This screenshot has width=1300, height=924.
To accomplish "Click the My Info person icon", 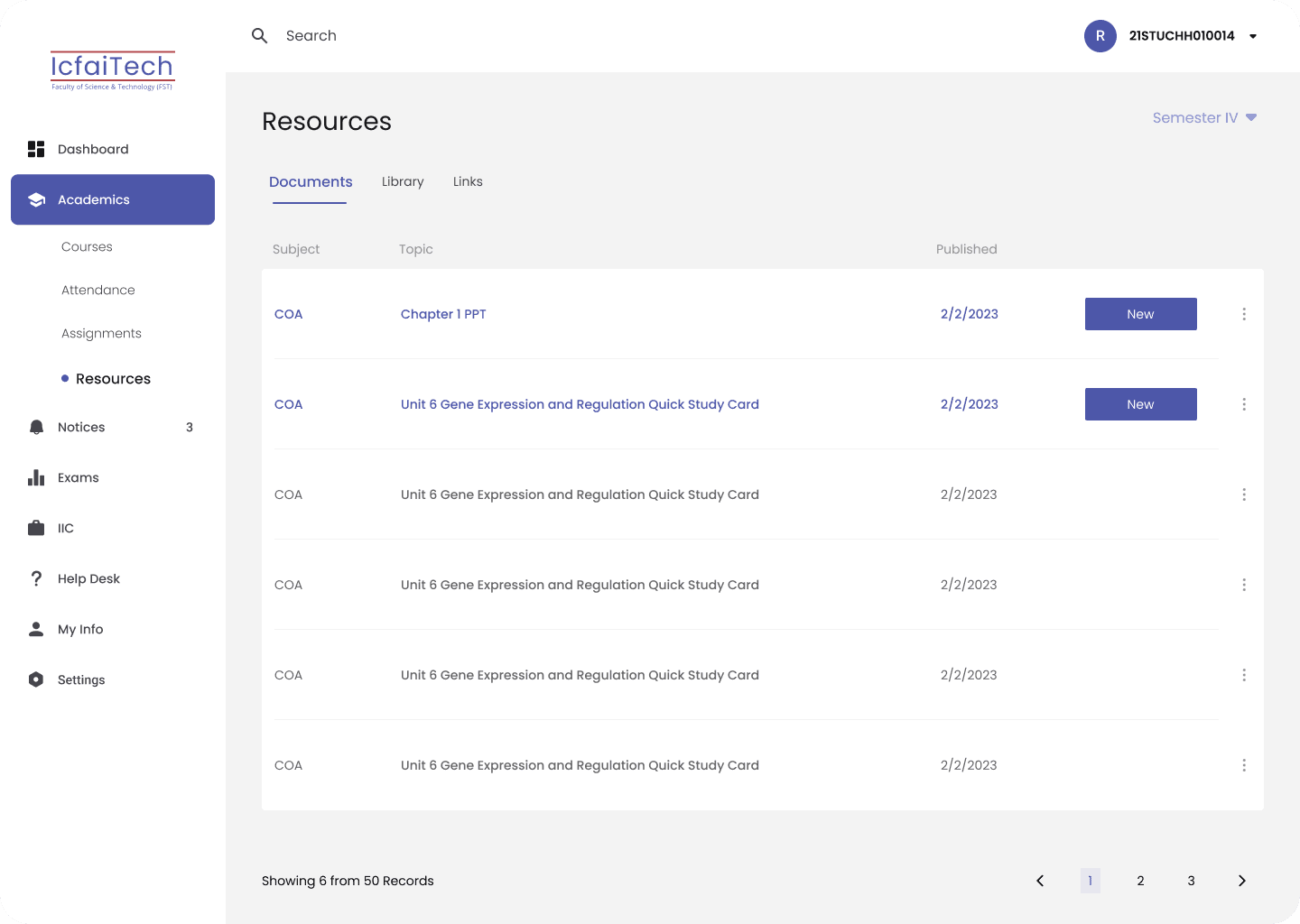I will tap(36, 629).
